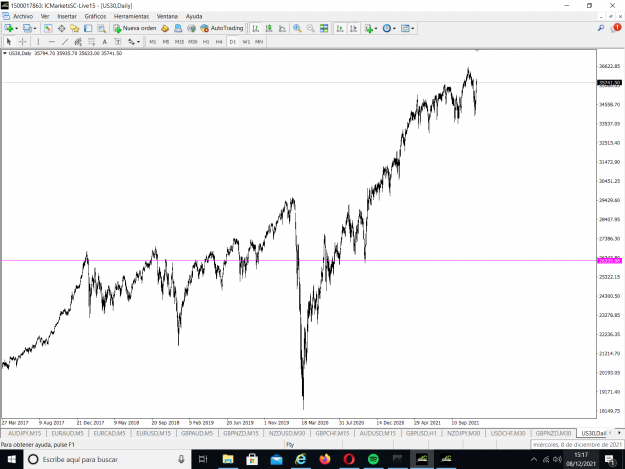
Task: Switch chart to candlesticks type
Action: (269, 28)
